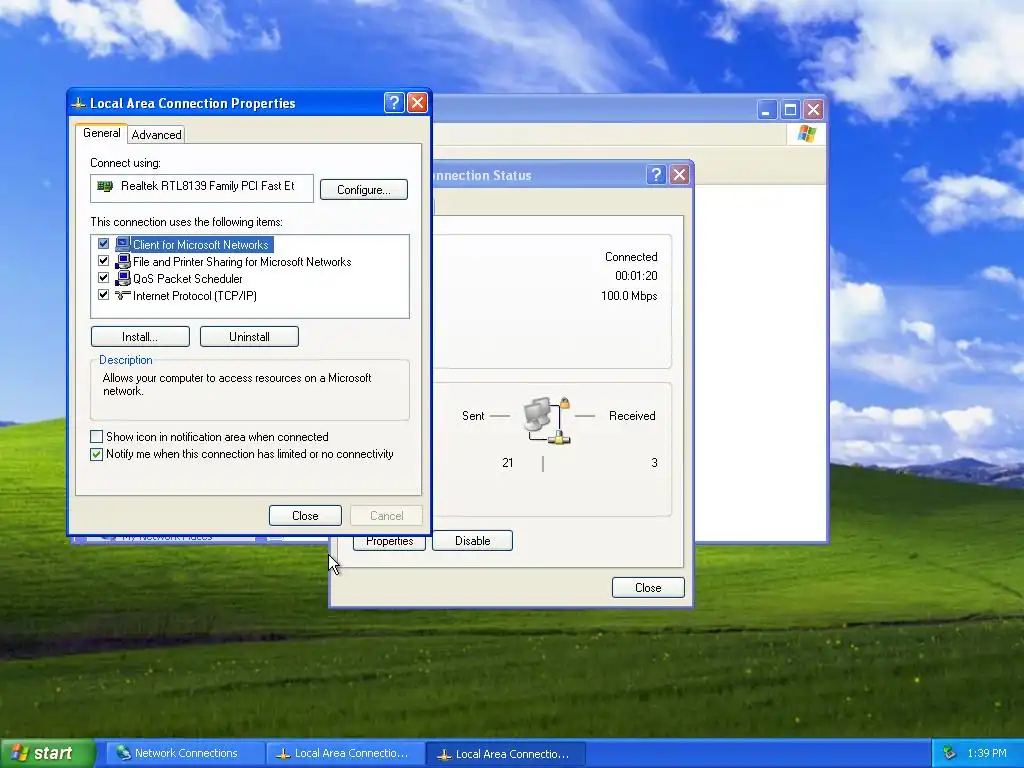Click Windows flag logo in Network Connections window
The width and height of the screenshot is (1024, 768).
click(807, 134)
